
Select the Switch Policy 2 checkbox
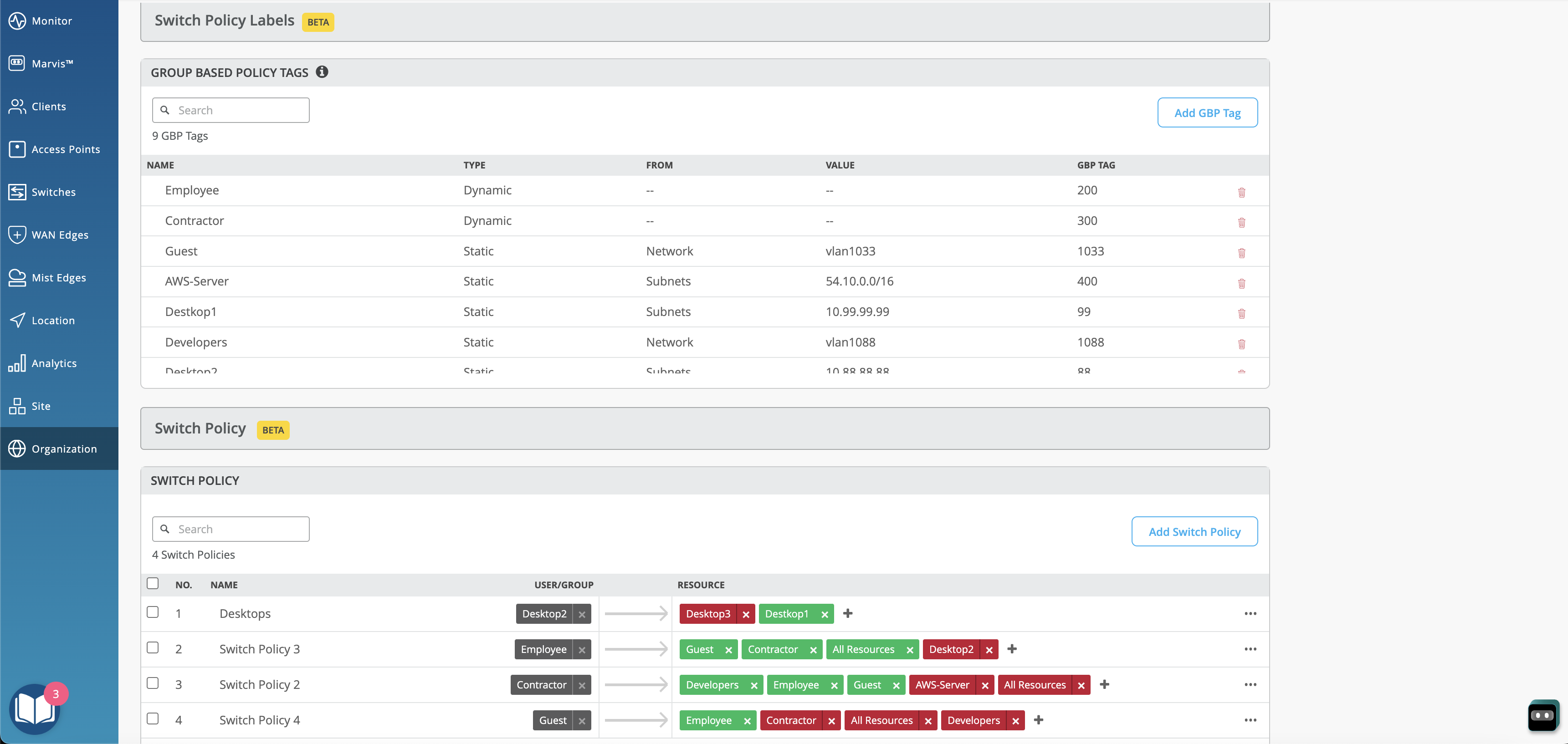point(153,683)
